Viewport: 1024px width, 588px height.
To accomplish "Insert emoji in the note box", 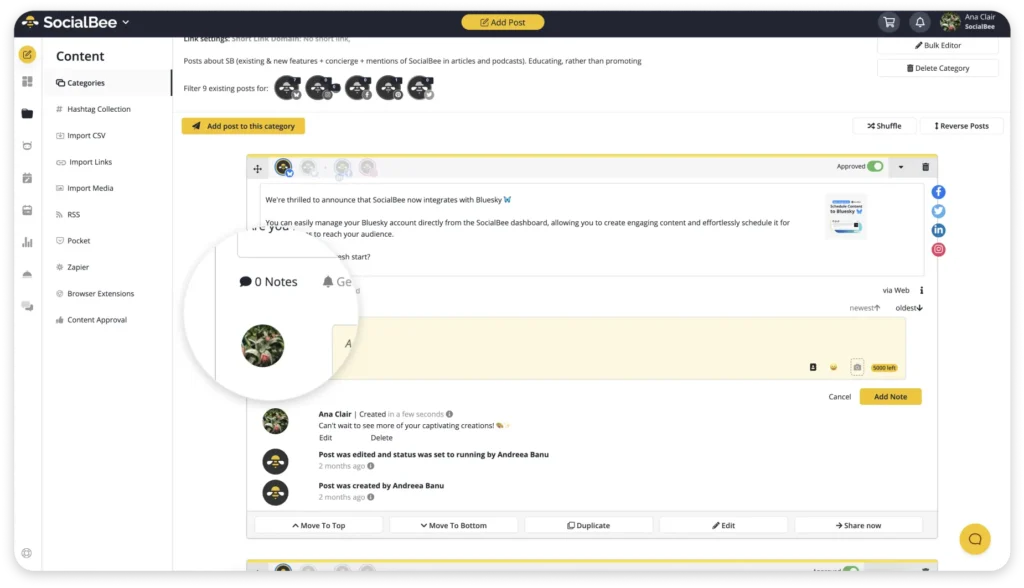I will tap(833, 367).
